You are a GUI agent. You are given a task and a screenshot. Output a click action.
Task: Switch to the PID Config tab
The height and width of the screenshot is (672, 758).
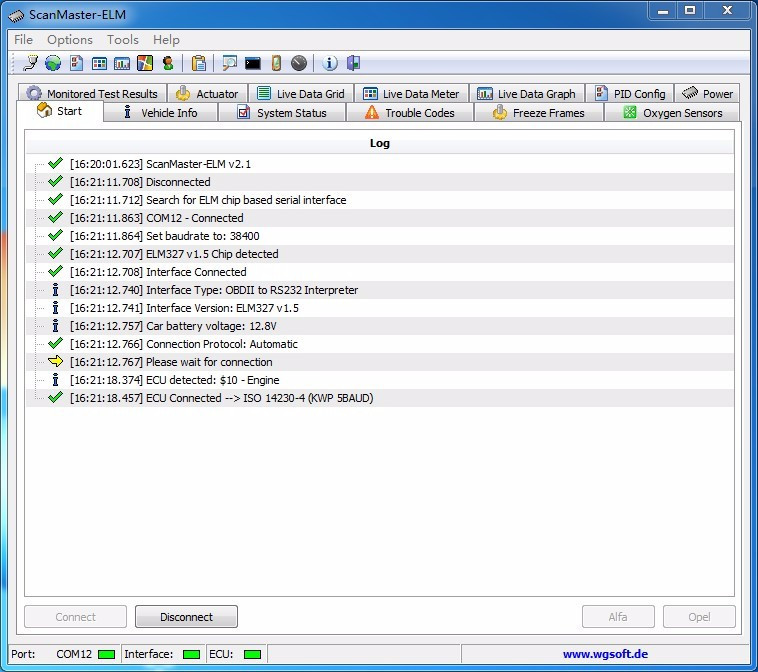[630, 93]
